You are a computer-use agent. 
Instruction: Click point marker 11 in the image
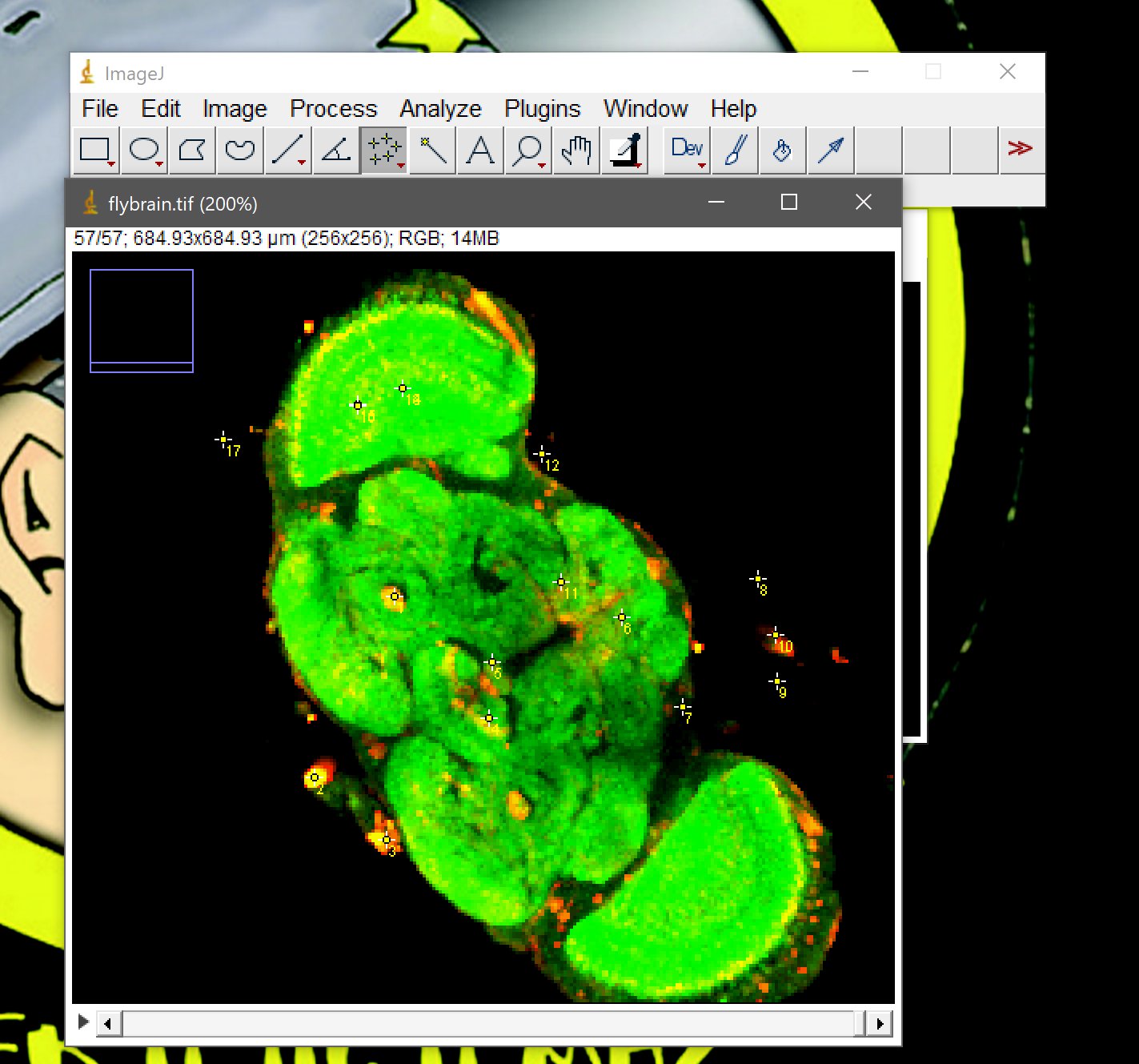pyautogui.click(x=561, y=582)
